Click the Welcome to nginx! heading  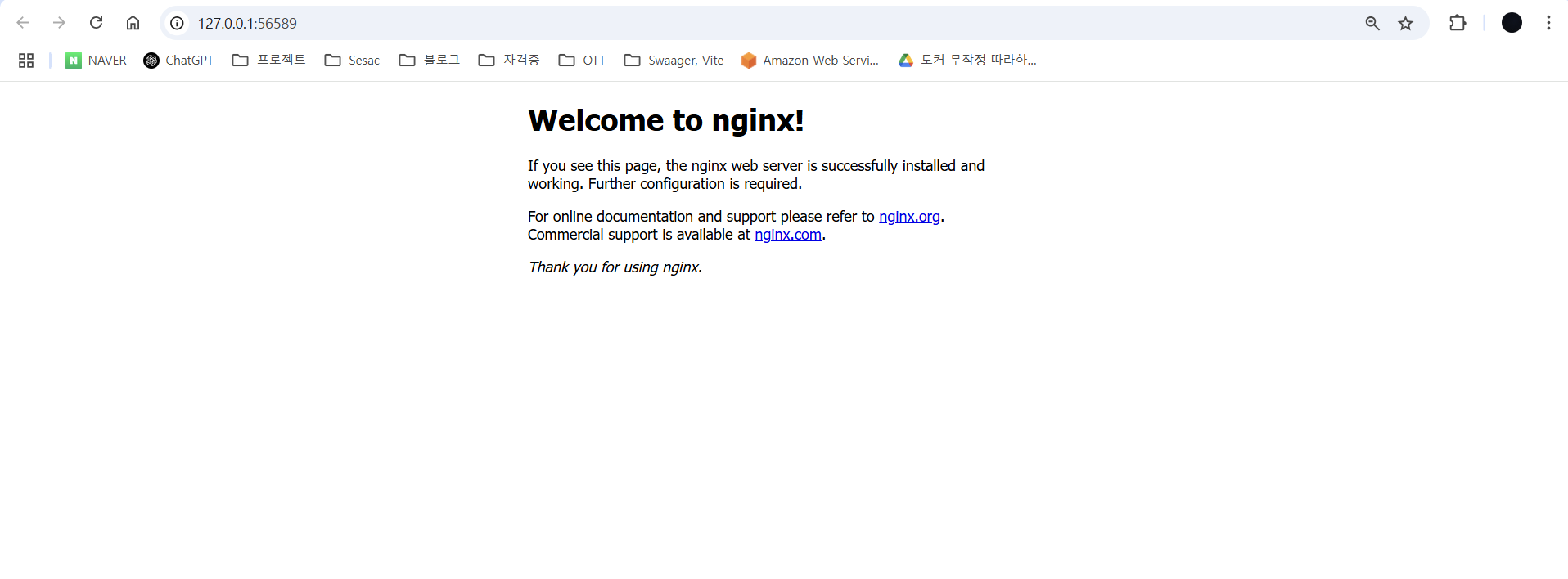[666, 120]
